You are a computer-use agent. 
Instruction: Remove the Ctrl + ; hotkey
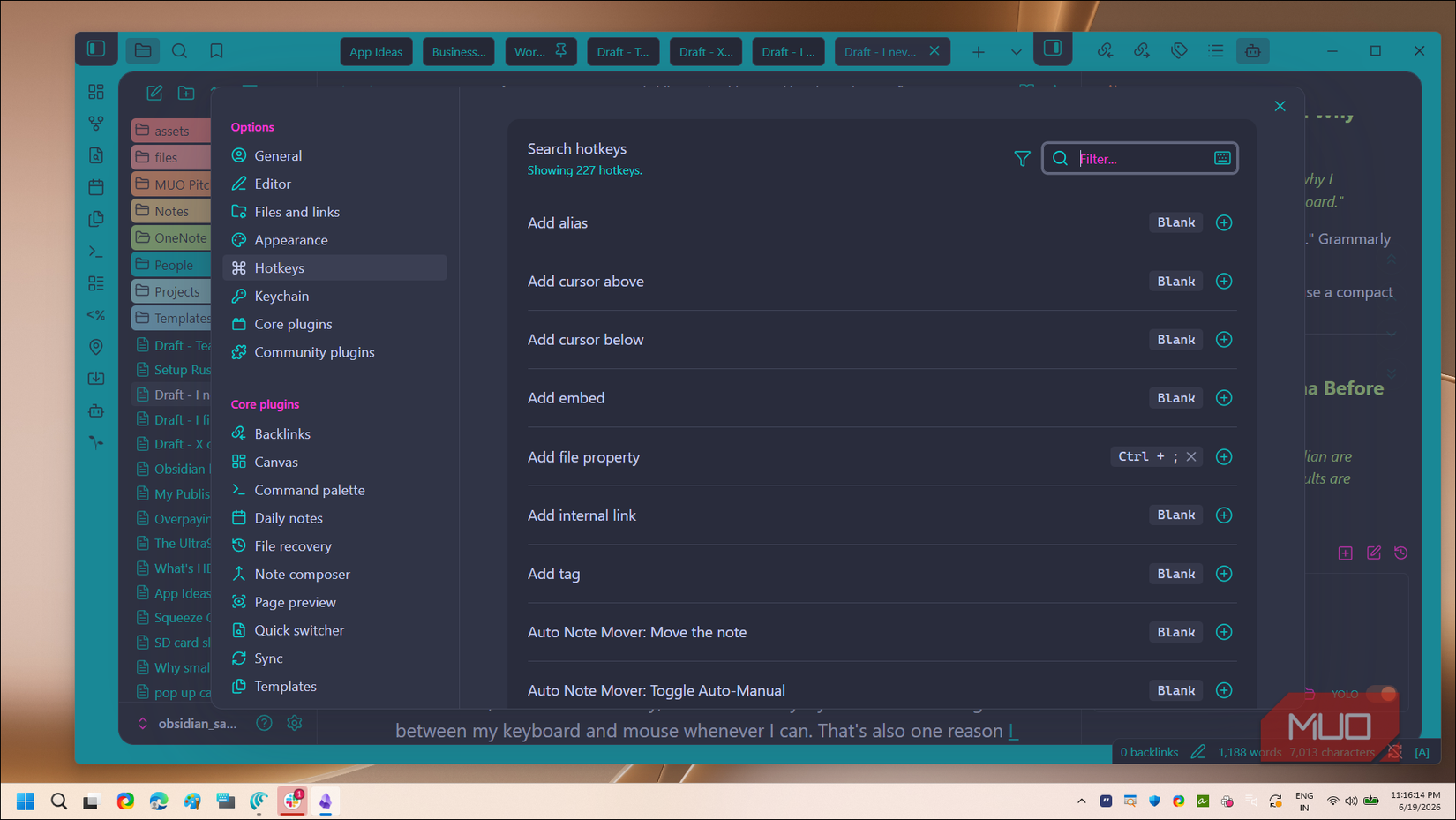tap(1191, 456)
